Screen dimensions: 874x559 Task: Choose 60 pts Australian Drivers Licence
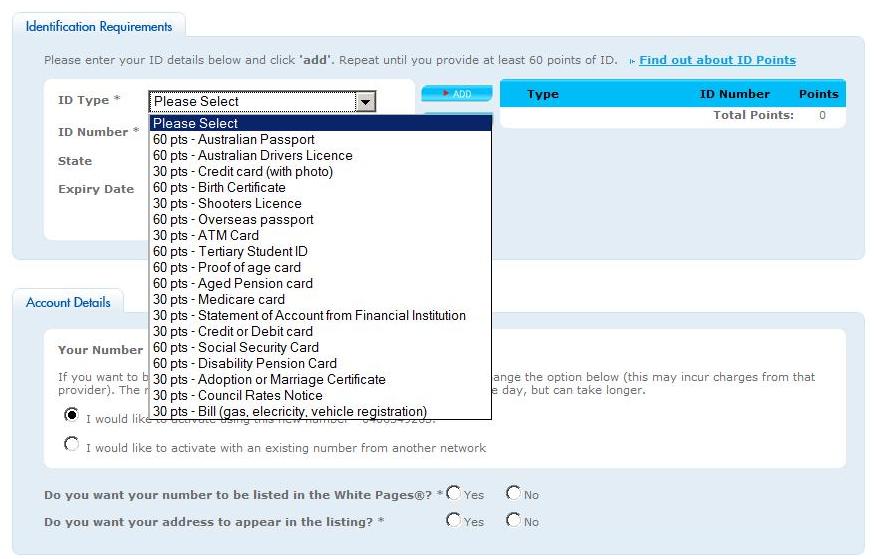[x=252, y=156]
